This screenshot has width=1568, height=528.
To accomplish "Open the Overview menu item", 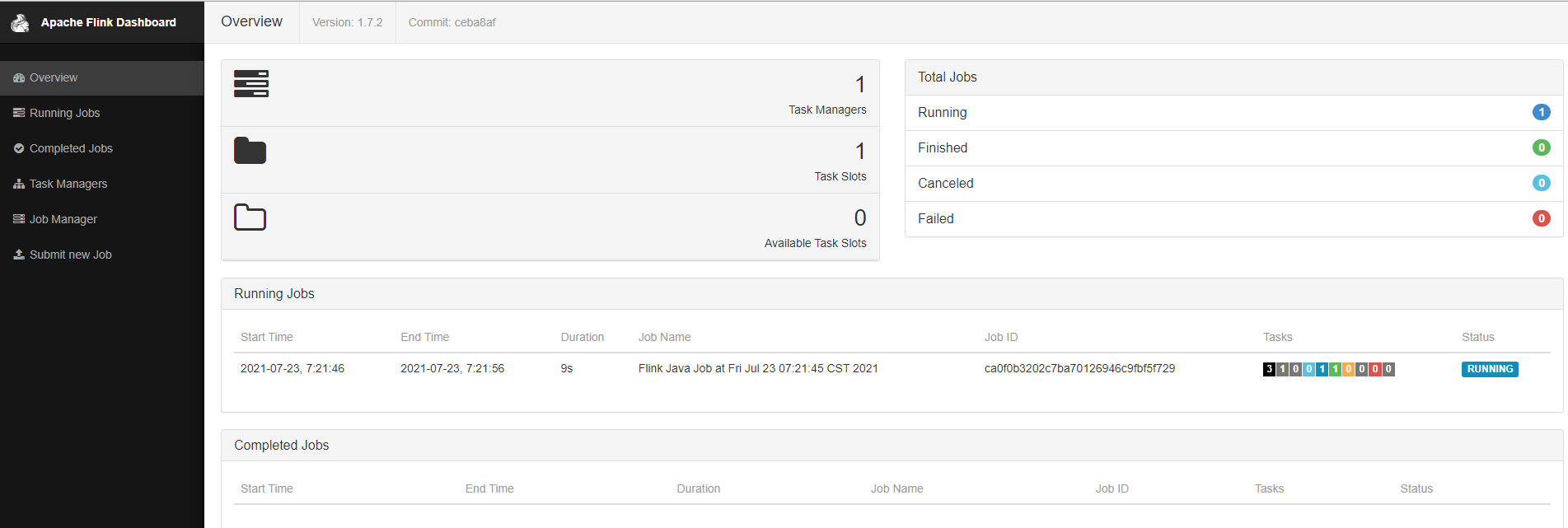I will click(102, 77).
